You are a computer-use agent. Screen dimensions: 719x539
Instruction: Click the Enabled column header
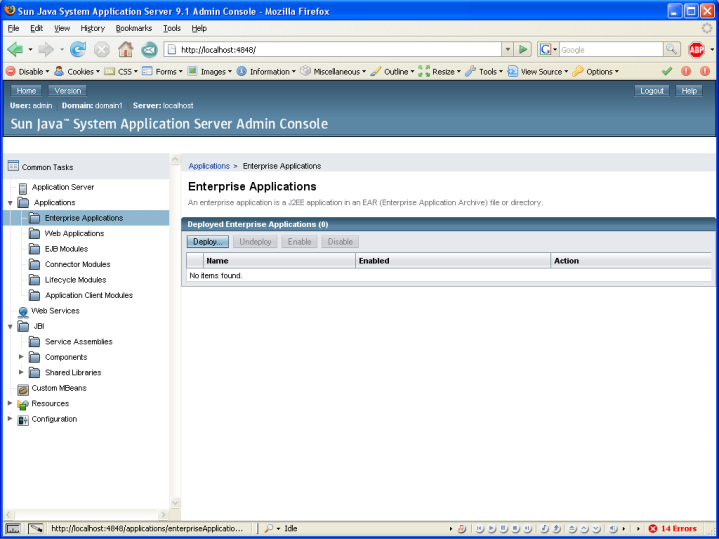point(453,261)
